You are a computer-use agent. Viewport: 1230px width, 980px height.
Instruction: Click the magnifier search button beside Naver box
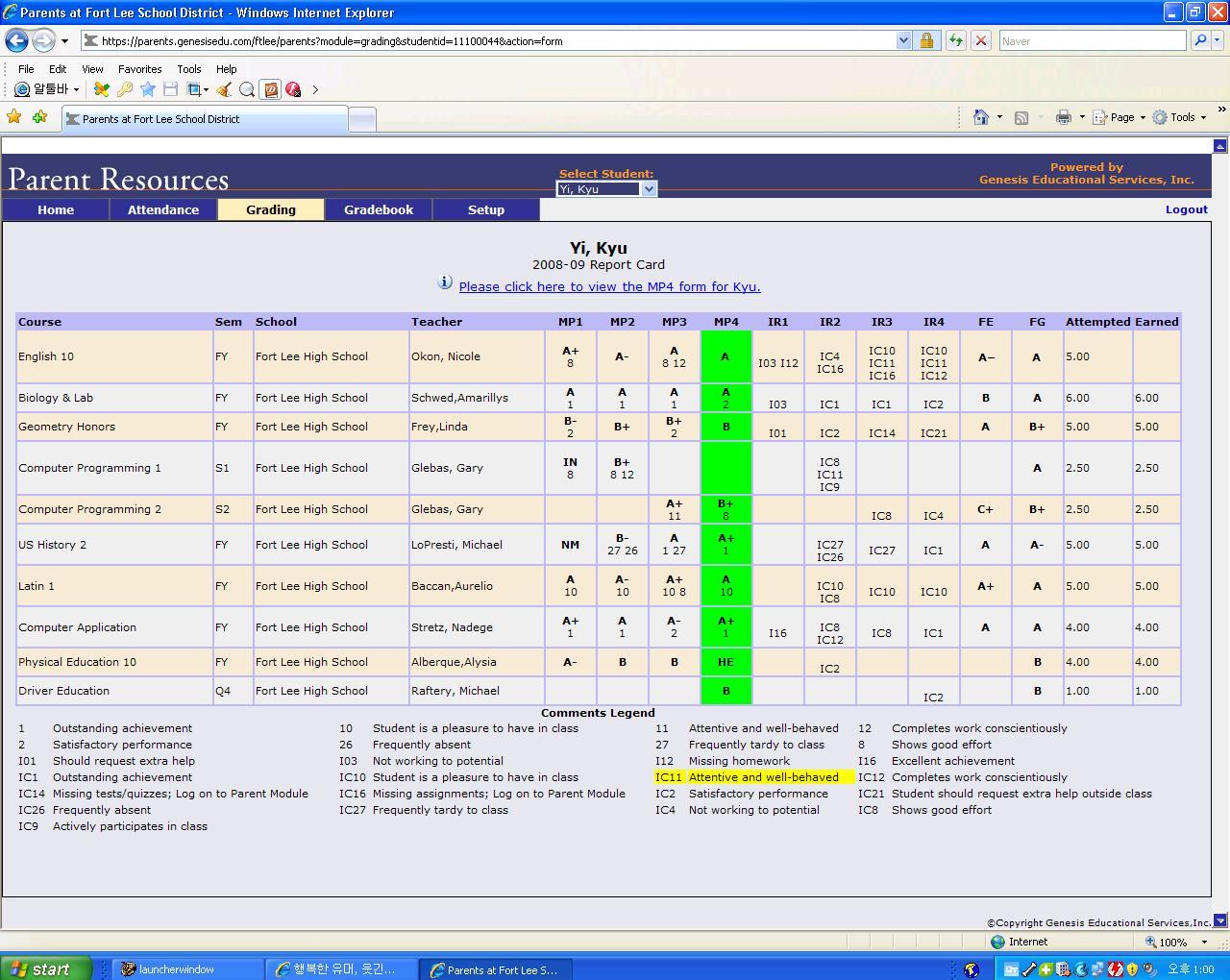tap(1199, 40)
